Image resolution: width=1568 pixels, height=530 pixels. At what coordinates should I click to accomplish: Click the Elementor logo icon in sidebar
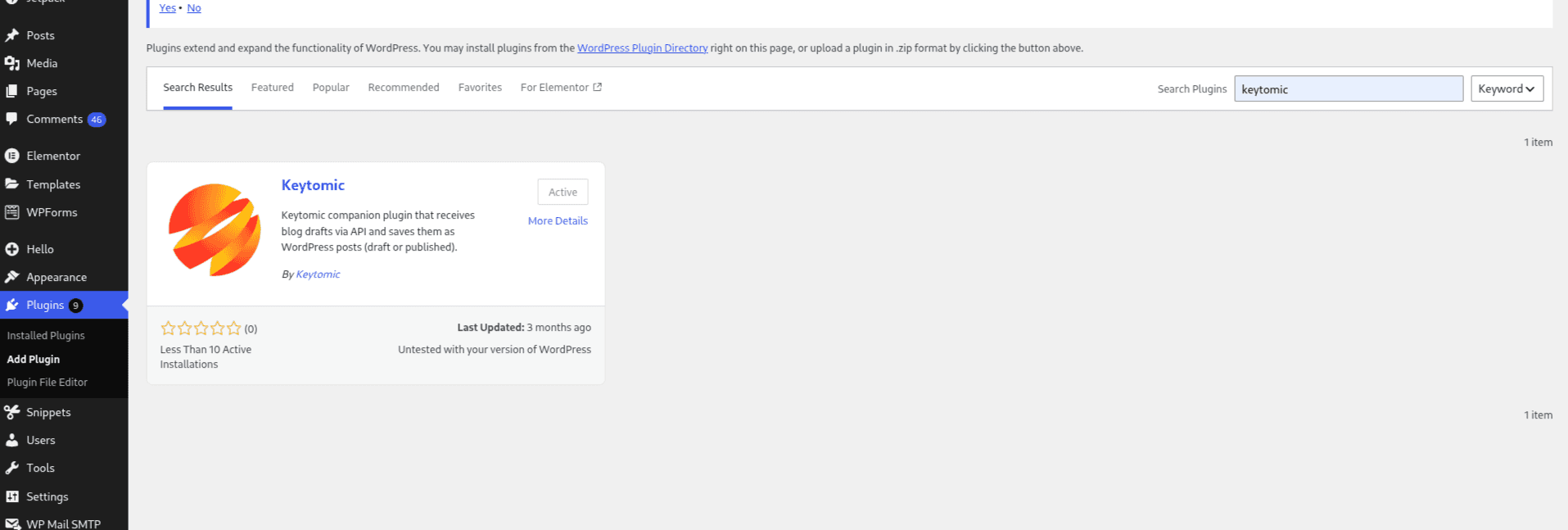[x=12, y=156]
